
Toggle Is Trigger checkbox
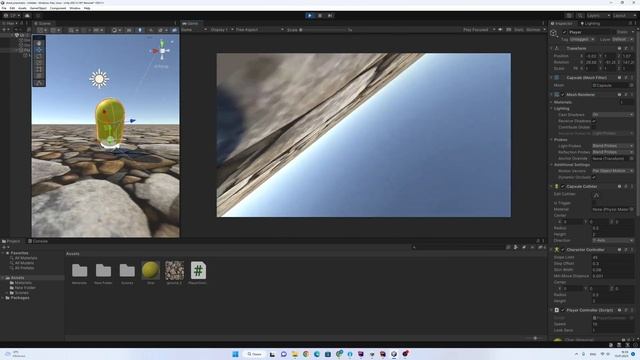[x=594, y=203]
